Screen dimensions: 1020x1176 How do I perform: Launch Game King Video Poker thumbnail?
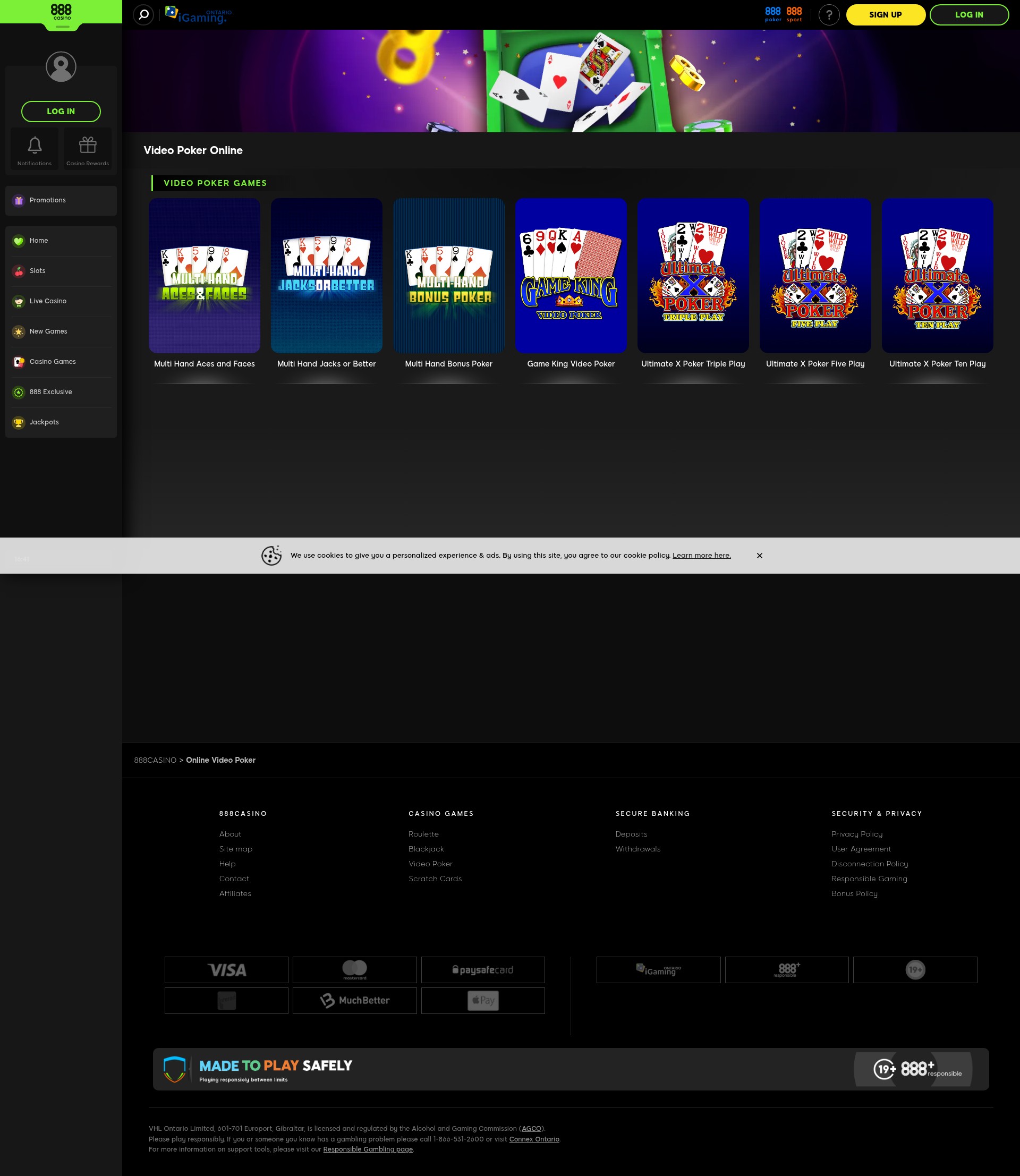click(571, 276)
